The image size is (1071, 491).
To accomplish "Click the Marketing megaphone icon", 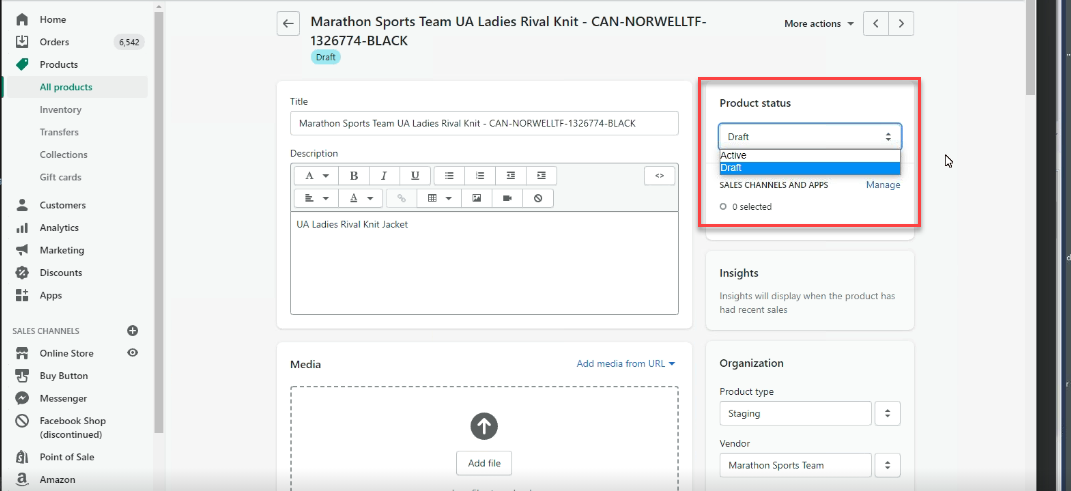I will [22, 250].
